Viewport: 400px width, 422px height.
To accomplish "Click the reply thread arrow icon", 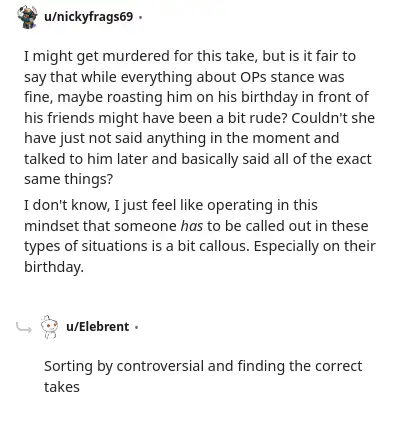I will [x=24, y=328].
